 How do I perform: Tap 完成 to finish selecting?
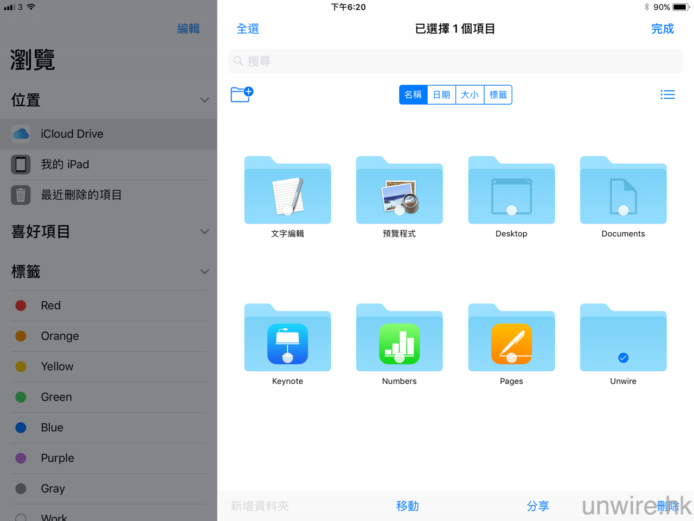click(x=662, y=29)
